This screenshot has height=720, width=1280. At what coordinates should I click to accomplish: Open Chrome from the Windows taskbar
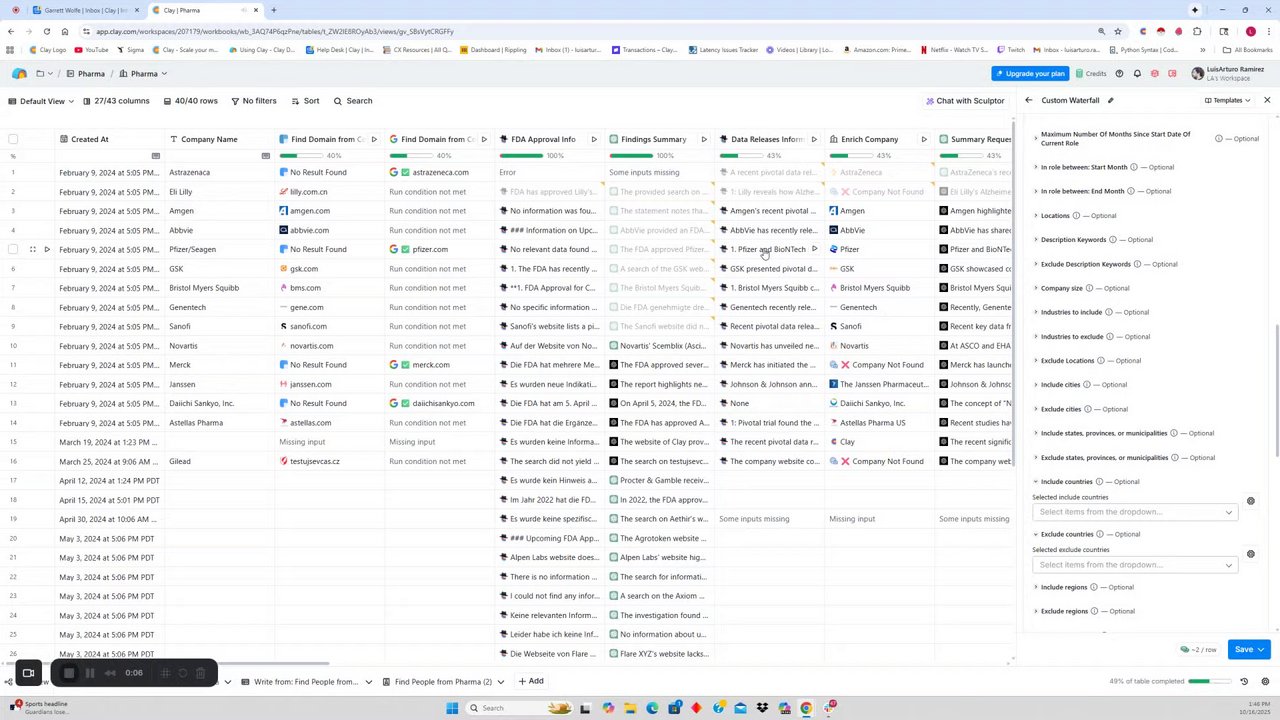806,708
